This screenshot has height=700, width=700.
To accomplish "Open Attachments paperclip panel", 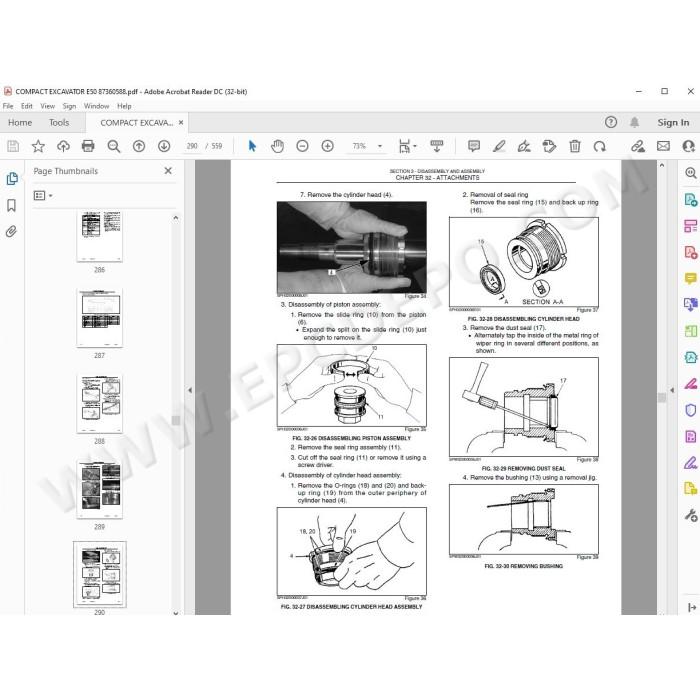I will point(12,231).
